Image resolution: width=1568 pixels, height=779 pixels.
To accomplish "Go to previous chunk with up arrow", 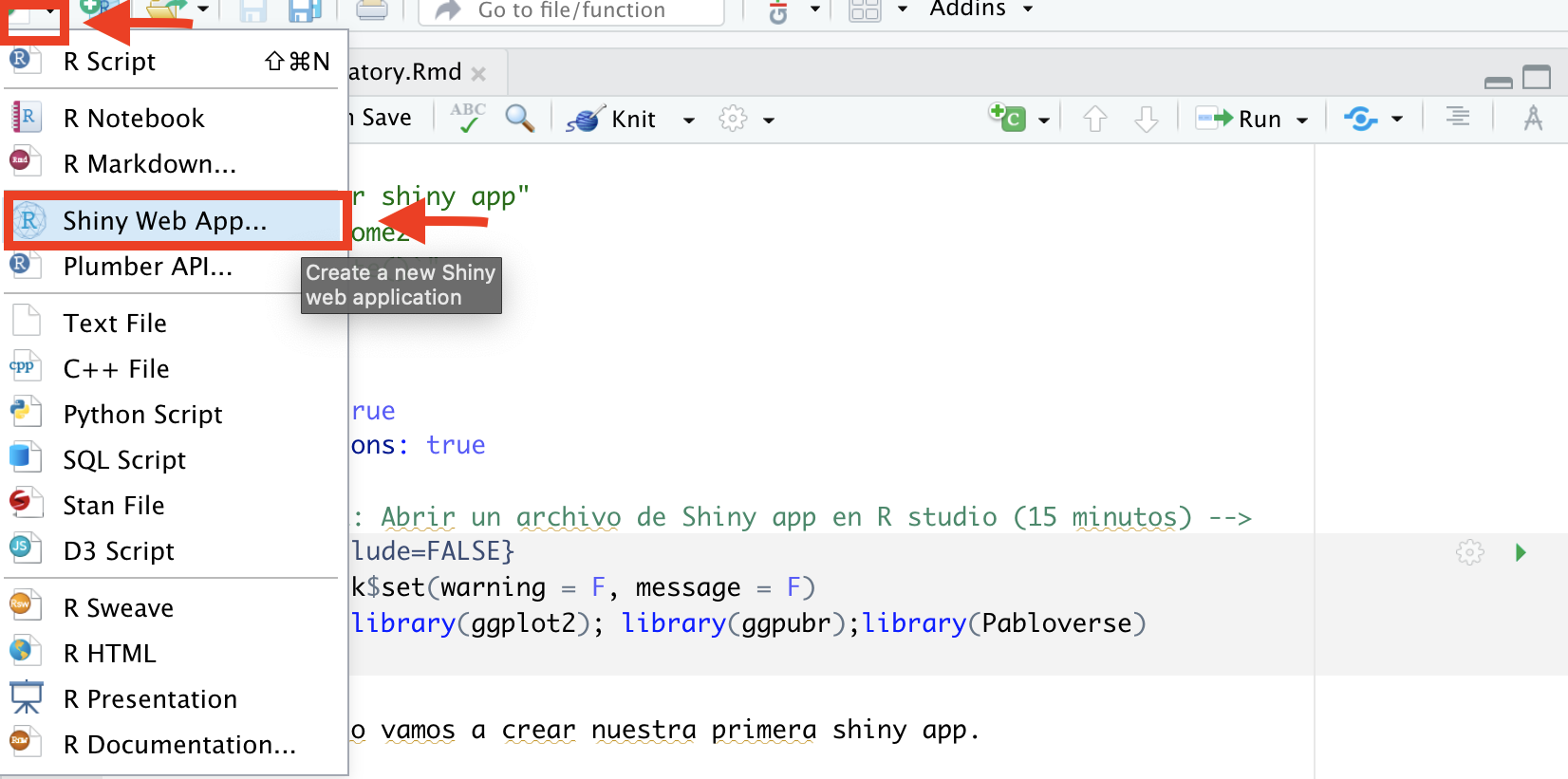I will (1095, 119).
